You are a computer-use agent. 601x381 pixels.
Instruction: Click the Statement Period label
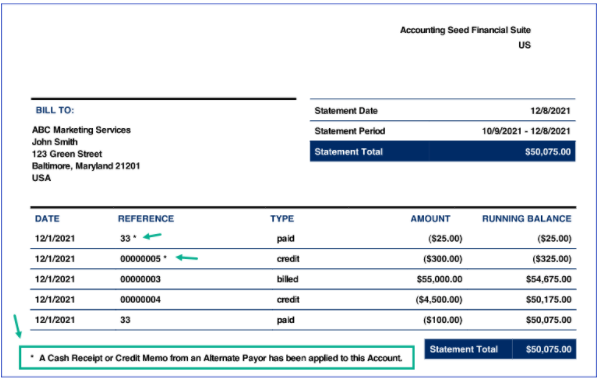[350, 131]
